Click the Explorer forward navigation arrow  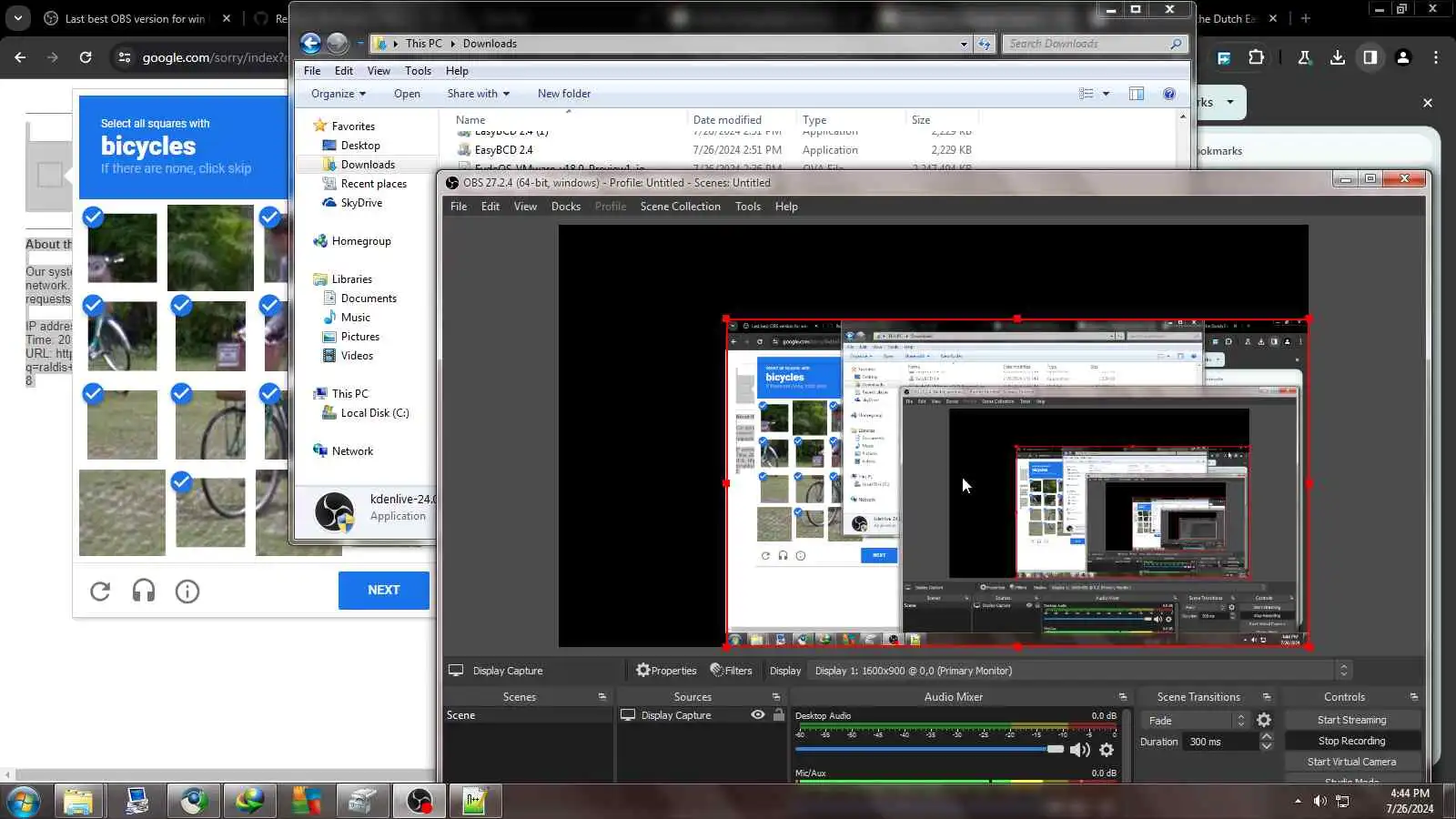338,43
